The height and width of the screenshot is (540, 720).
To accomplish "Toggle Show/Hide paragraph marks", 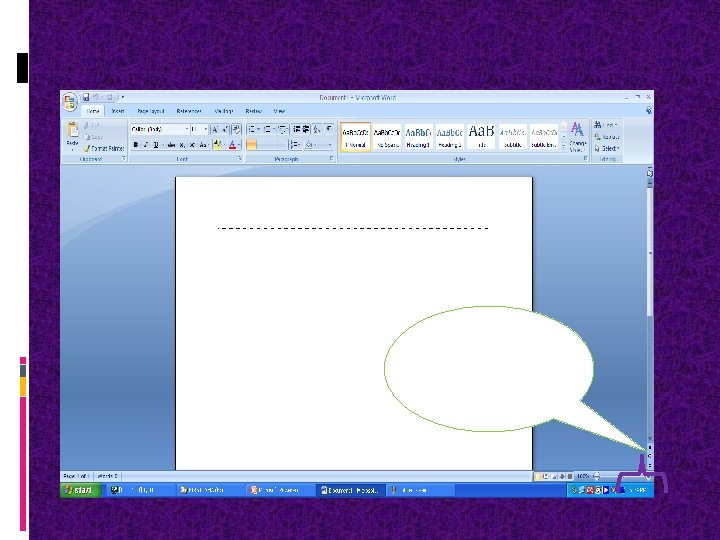I will click(329, 129).
